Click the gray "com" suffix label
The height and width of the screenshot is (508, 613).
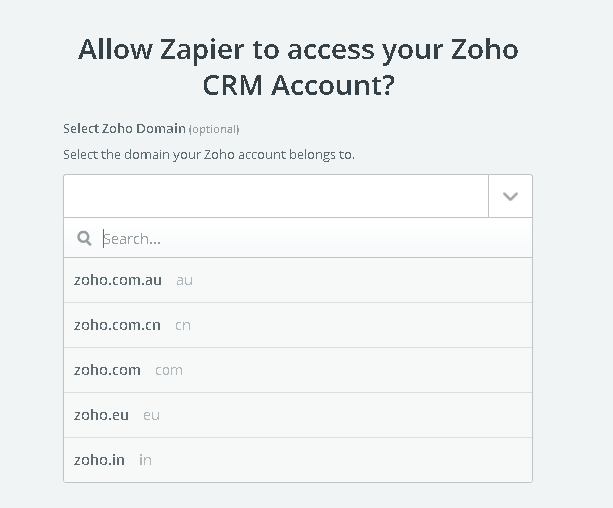point(169,370)
